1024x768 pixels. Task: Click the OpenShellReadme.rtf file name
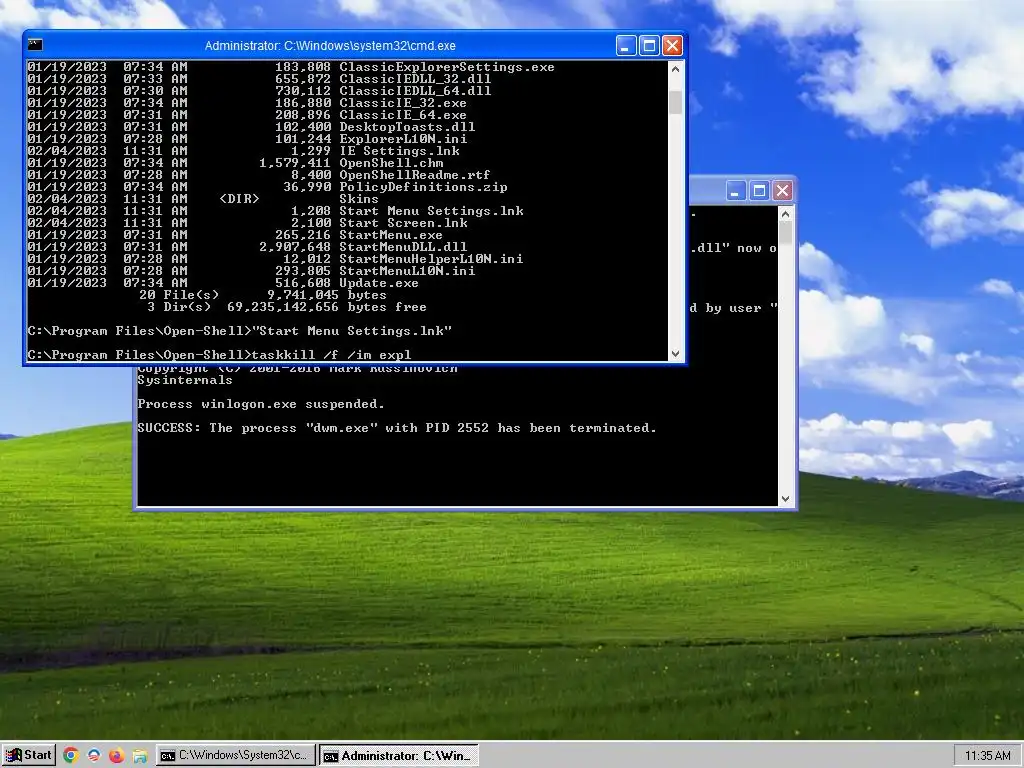coord(415,175)
